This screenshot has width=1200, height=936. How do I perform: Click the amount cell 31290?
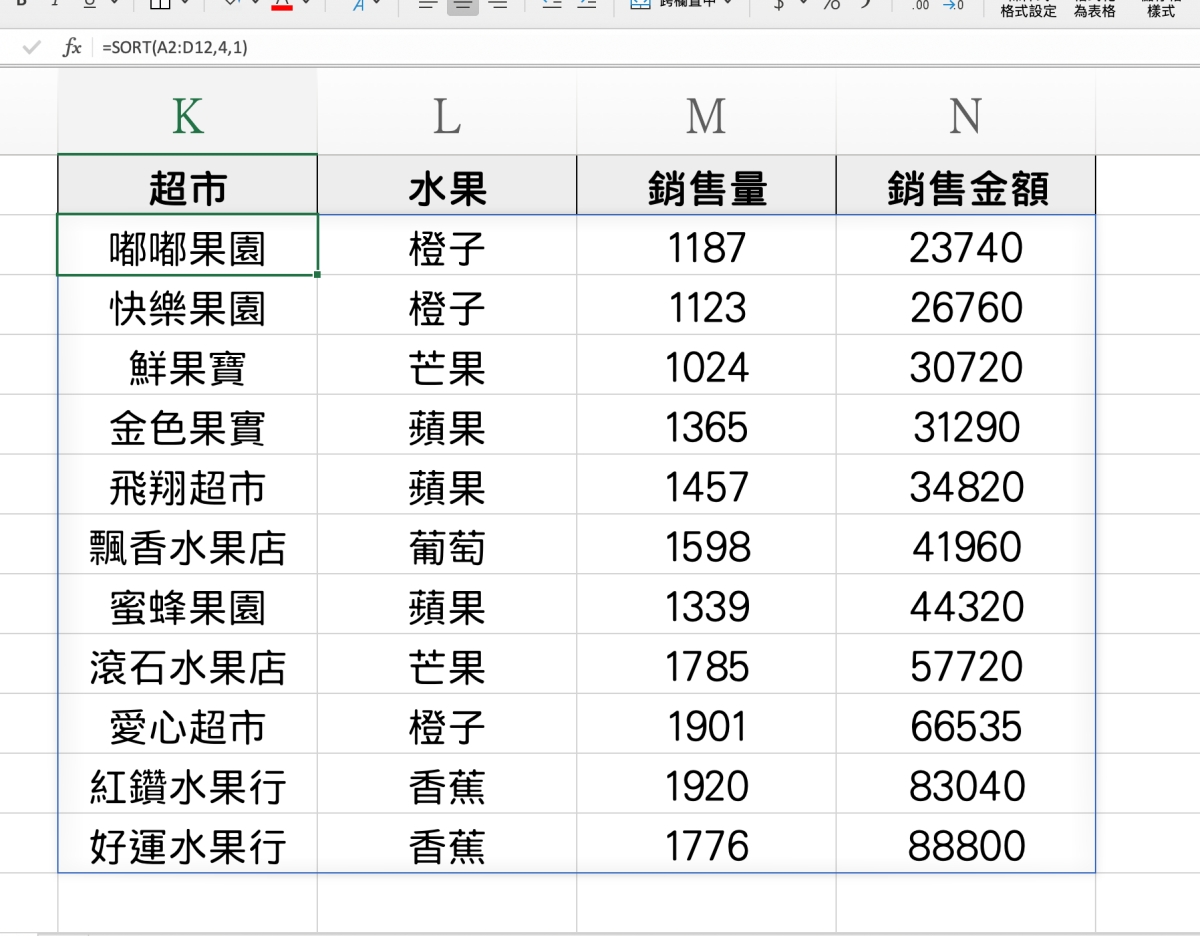(966, 425)
